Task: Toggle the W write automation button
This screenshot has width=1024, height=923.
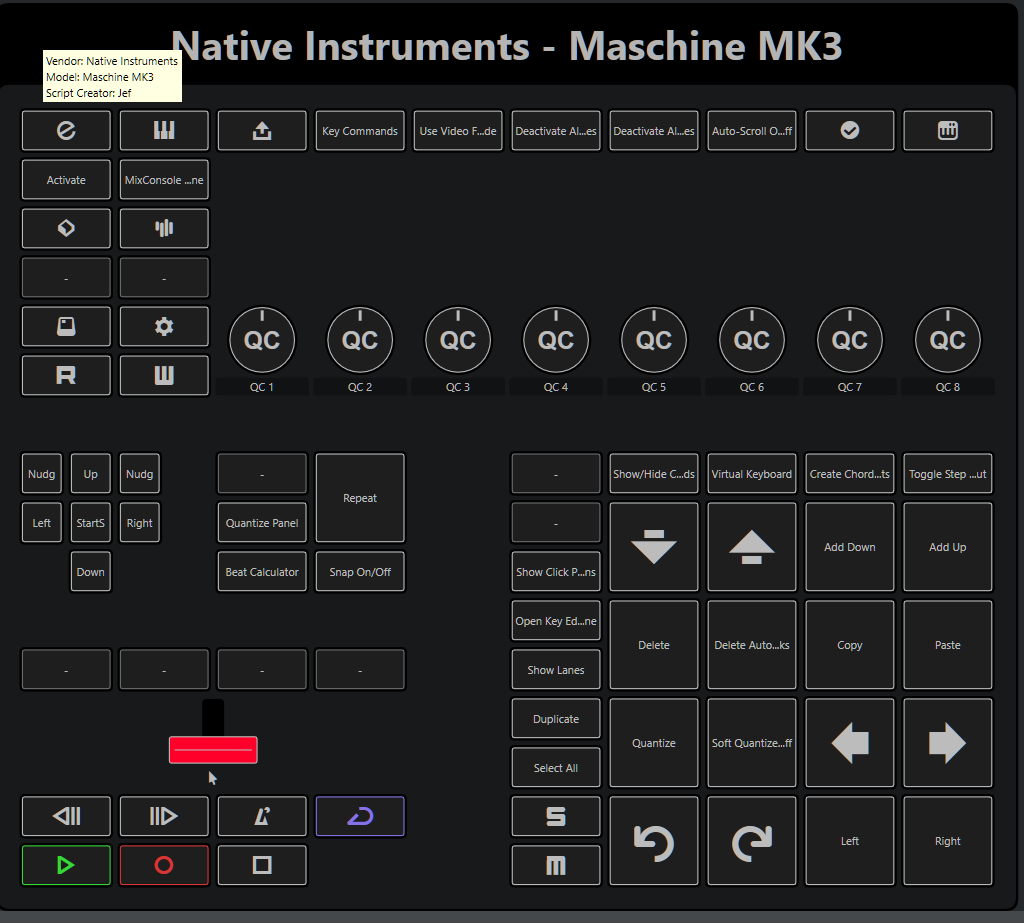Action: [164, 375]
